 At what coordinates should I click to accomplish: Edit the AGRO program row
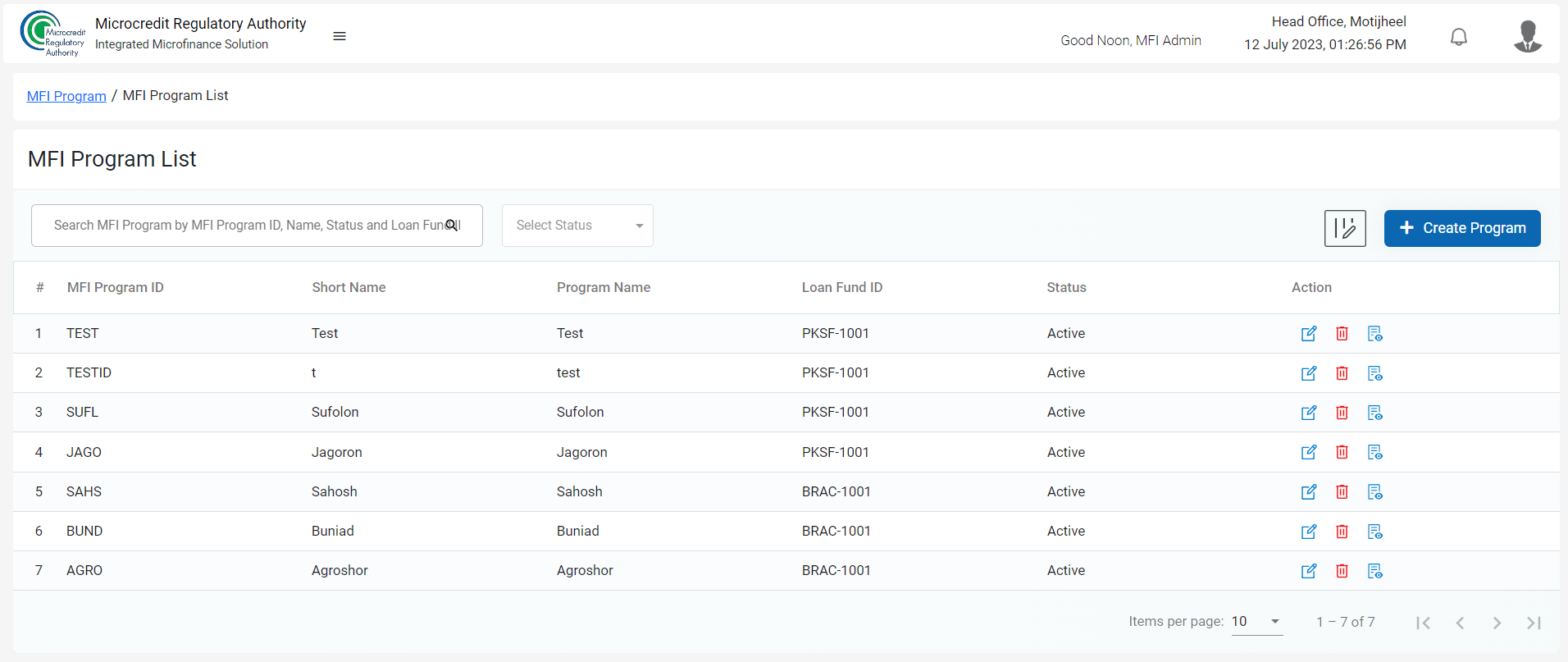click(1309, 571)
